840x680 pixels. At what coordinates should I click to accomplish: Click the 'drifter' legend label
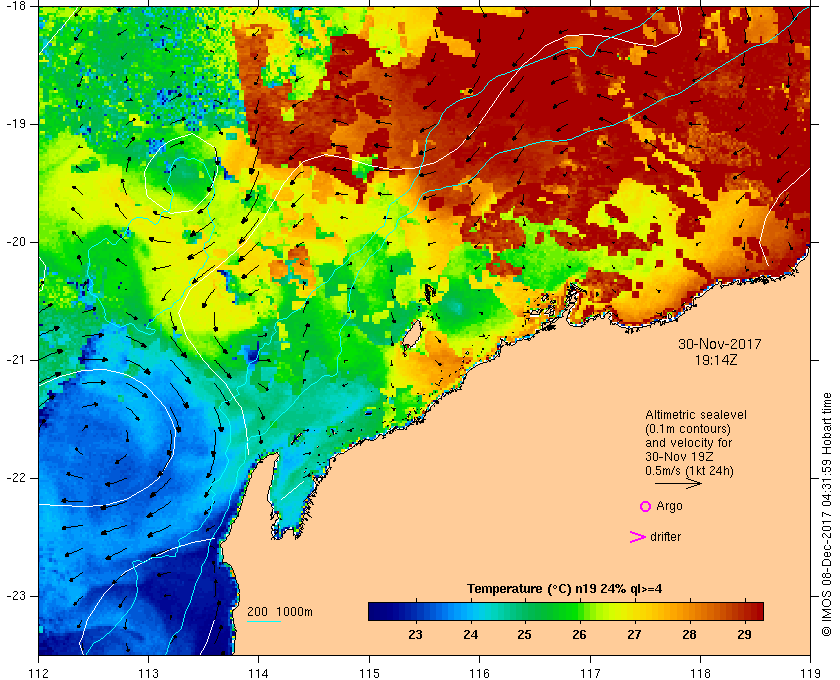tap(665, 537)
